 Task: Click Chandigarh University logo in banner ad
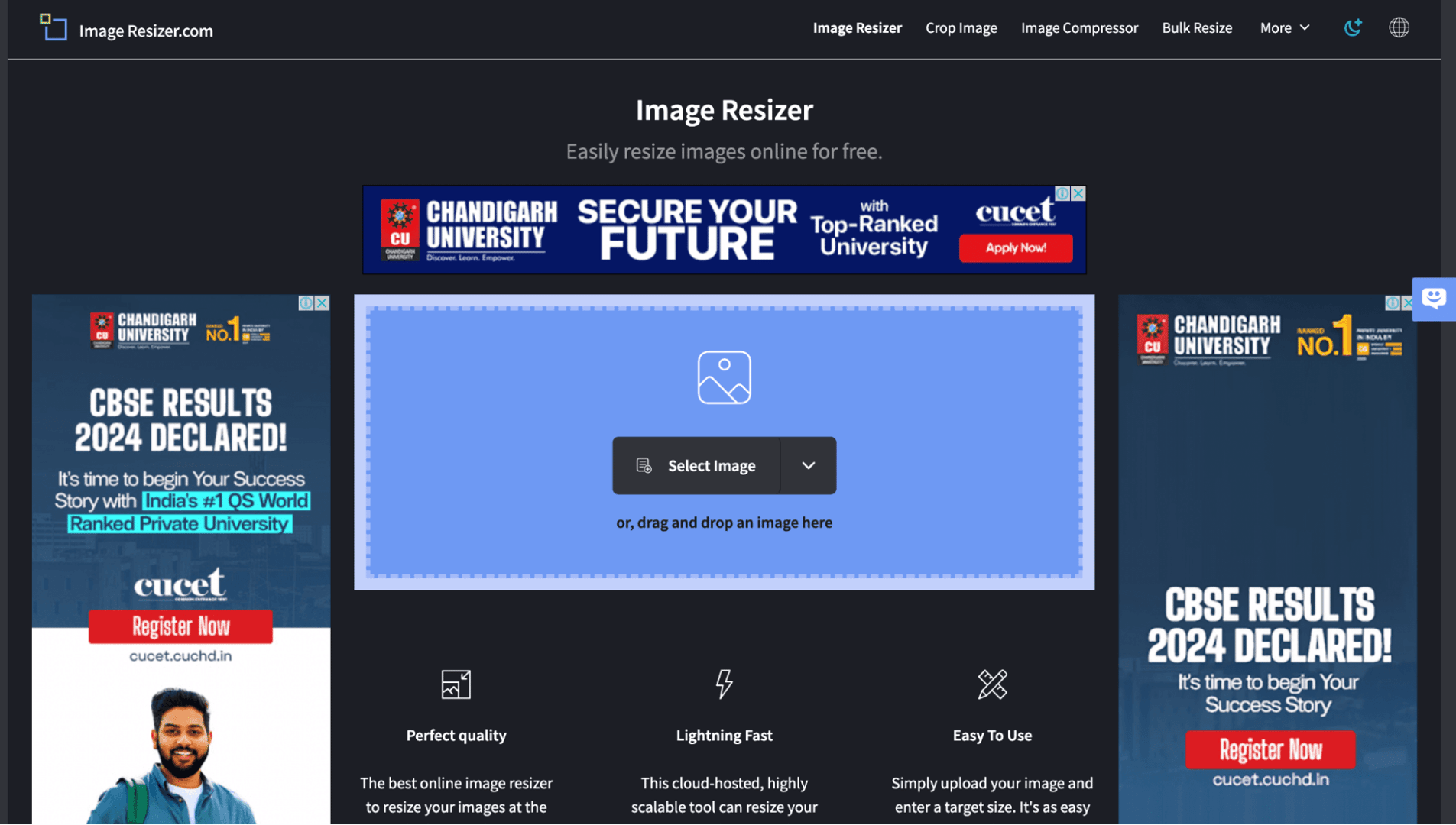[x=469, y=229]
